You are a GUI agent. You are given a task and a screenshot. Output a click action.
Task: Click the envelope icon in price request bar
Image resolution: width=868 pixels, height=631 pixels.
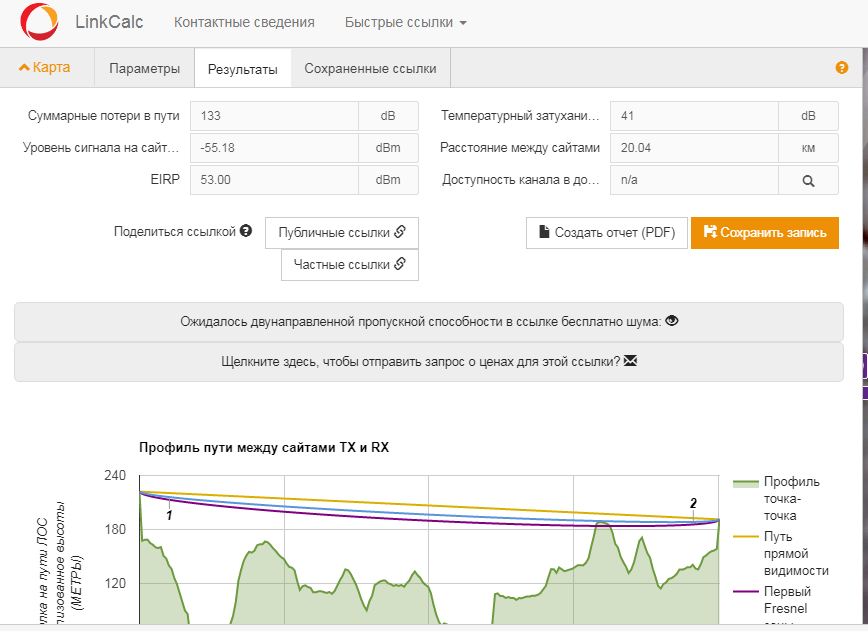click(x=630, y=361)
